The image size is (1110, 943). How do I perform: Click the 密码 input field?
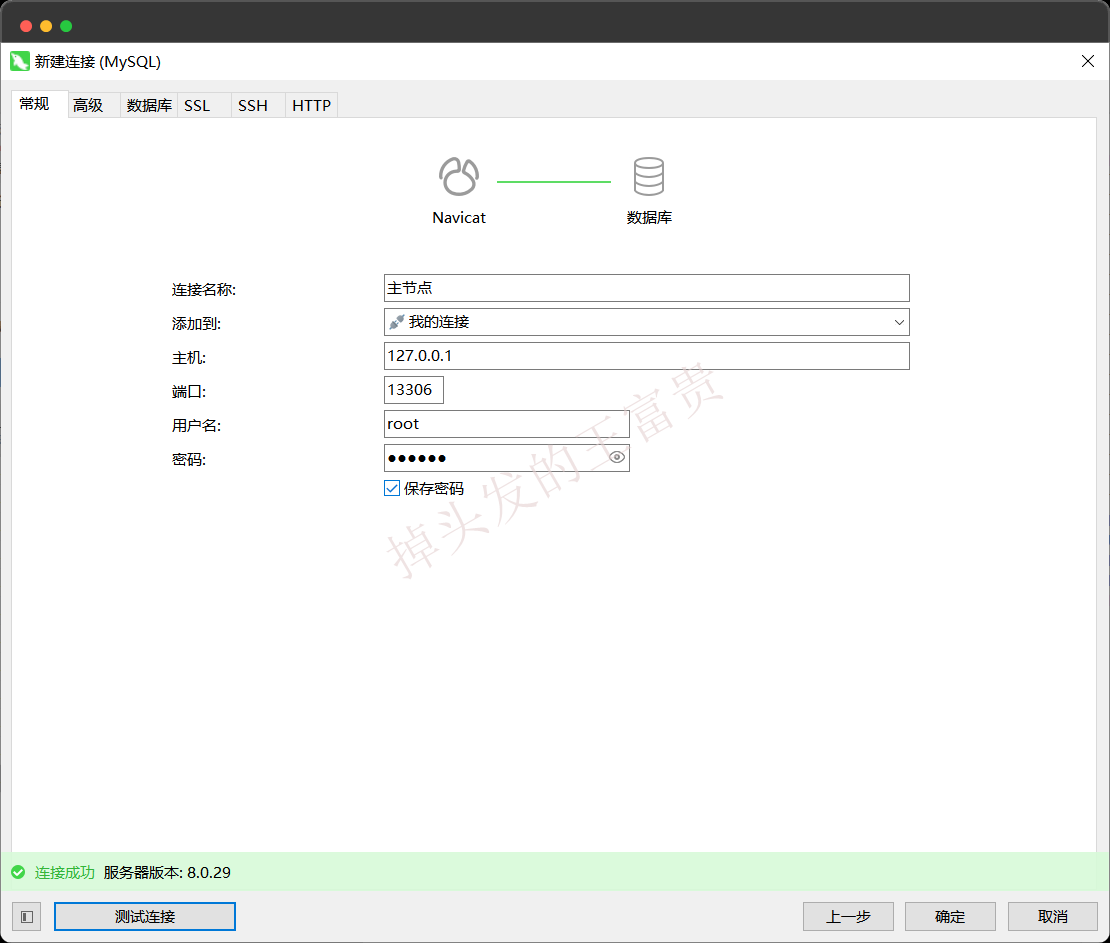coord(506,458)
